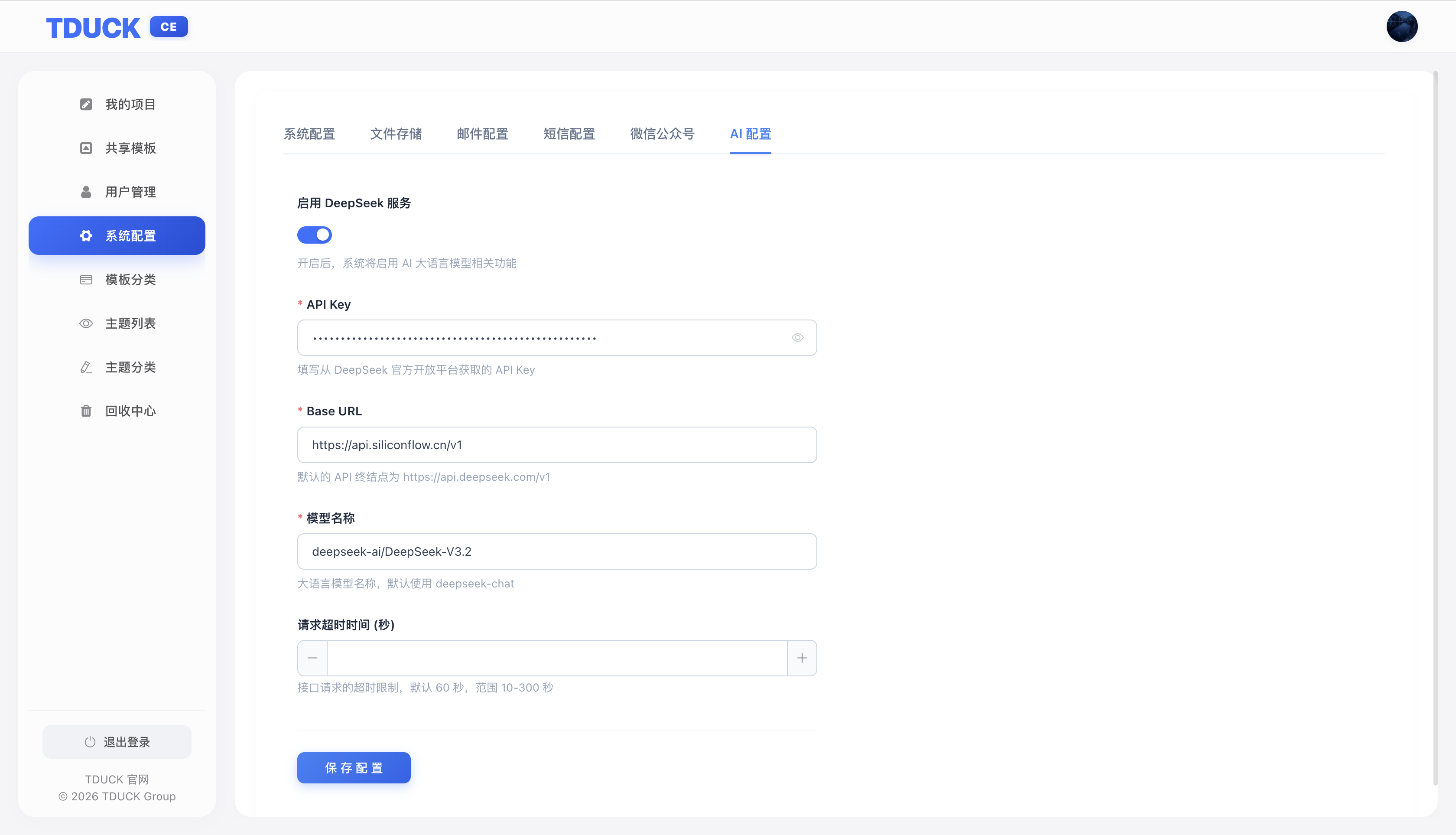The height and width of the screenshot is (835, 1456).
Task: Click the © 2026 TDUCK Group text
Action: (117, 796)
